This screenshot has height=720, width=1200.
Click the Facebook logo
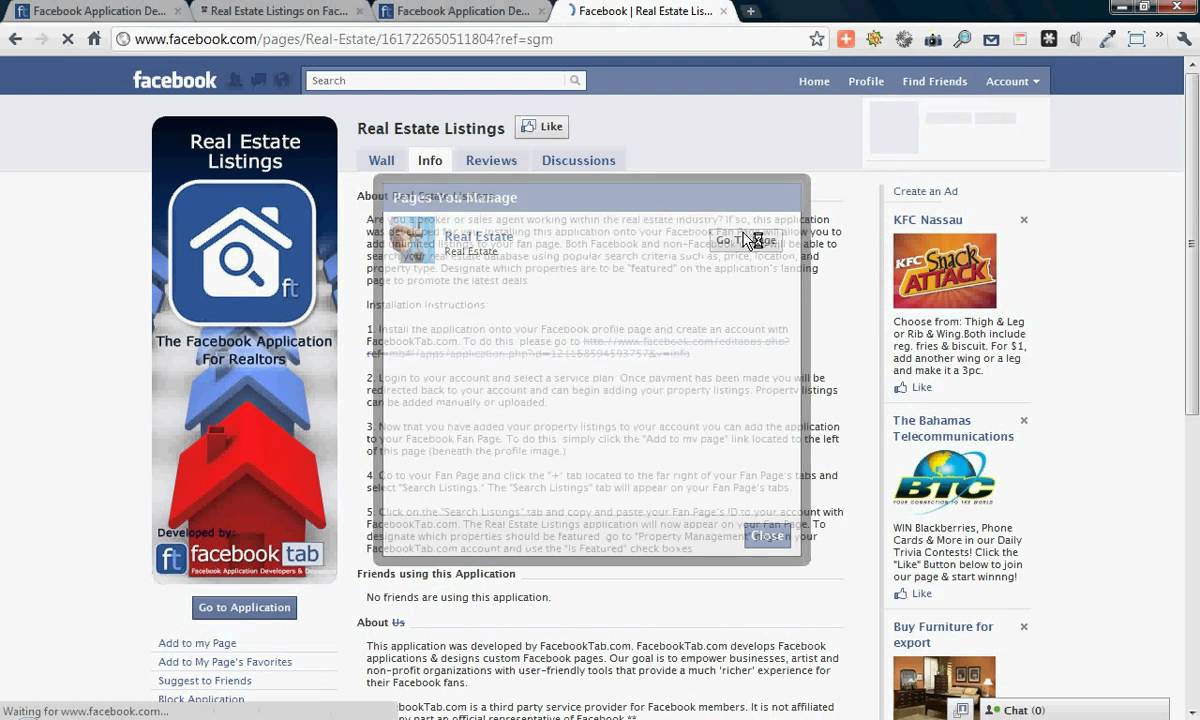[175, 80]
